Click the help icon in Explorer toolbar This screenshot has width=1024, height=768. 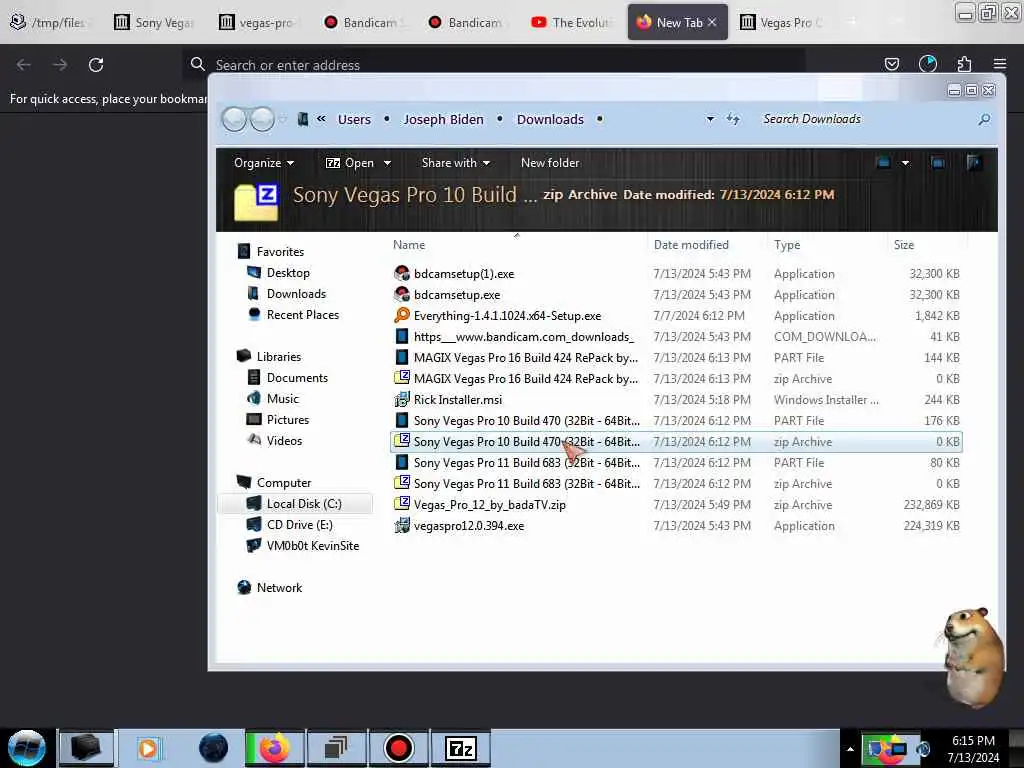(973, 163)
